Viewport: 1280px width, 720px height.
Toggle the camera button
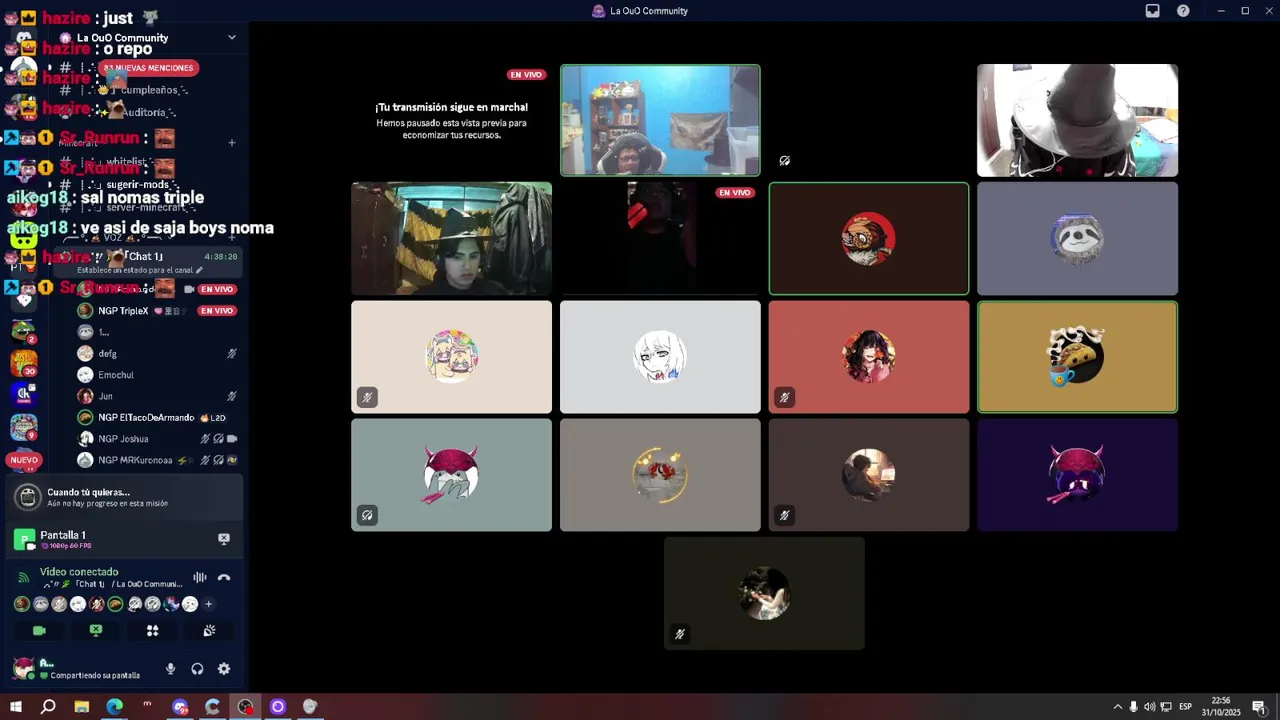39,631
